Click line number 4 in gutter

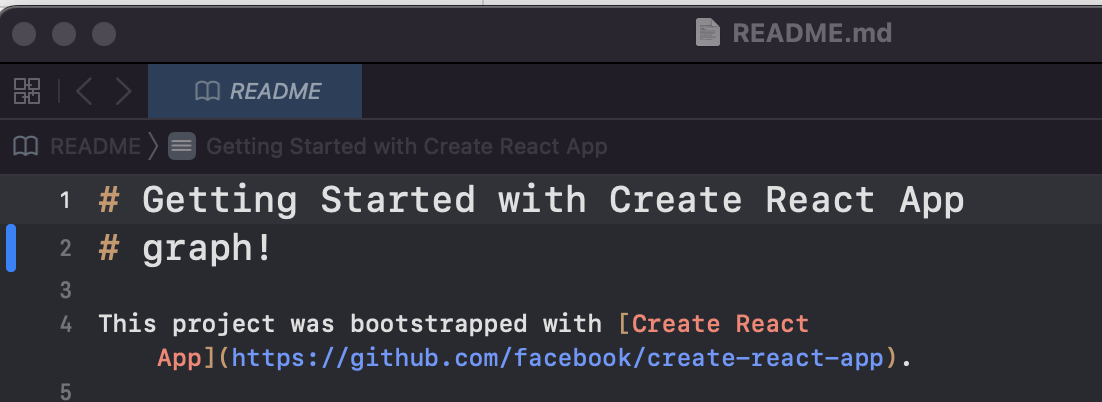click(x=65, y=324)
